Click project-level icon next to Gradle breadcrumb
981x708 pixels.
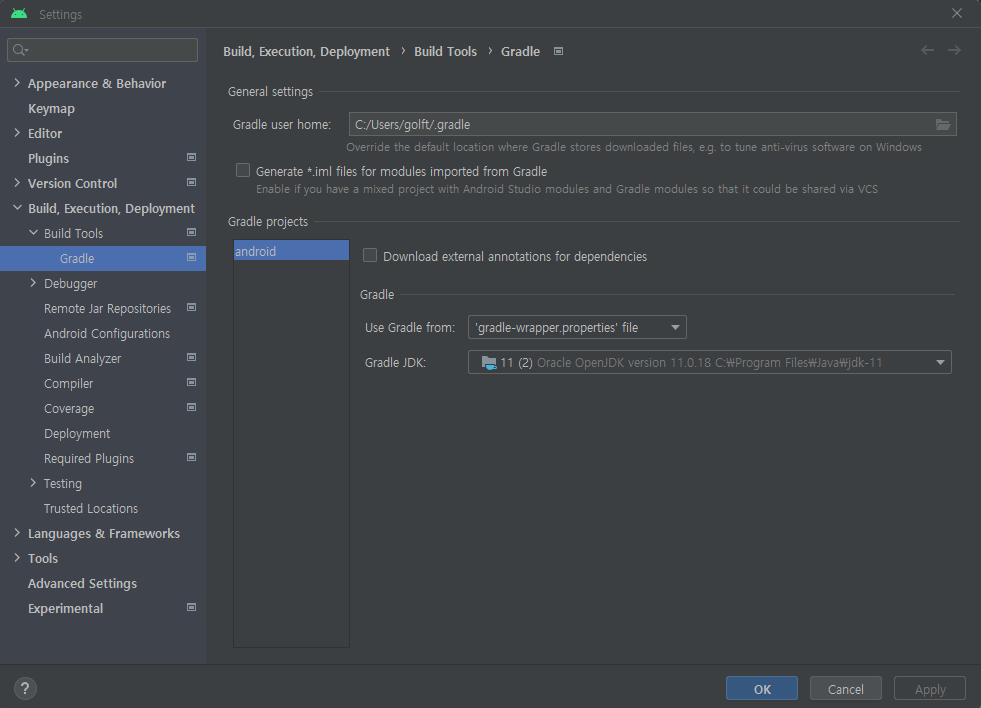(559, 51)
